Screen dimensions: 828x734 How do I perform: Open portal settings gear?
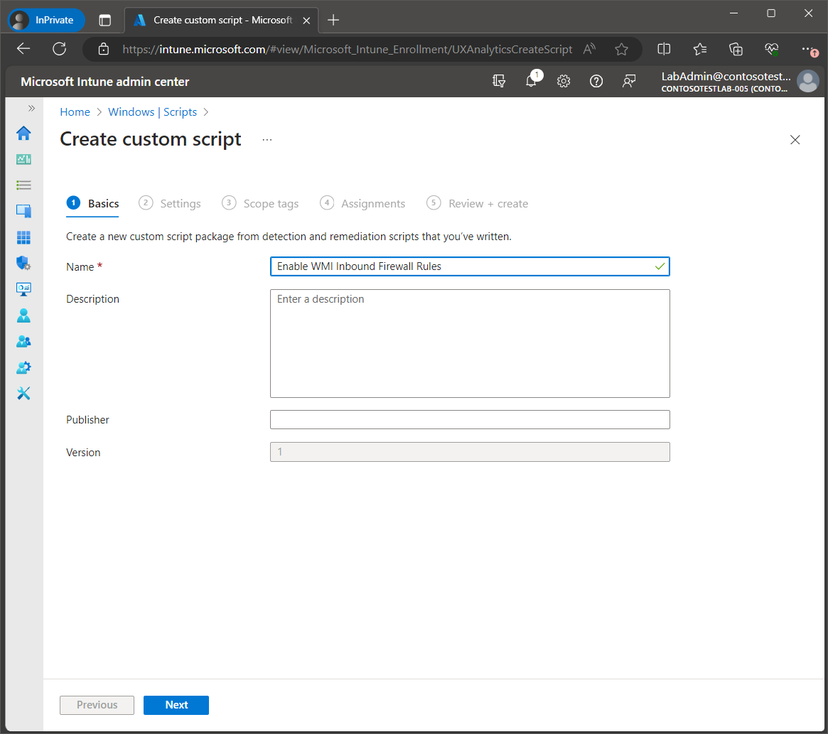coord(563,81)
